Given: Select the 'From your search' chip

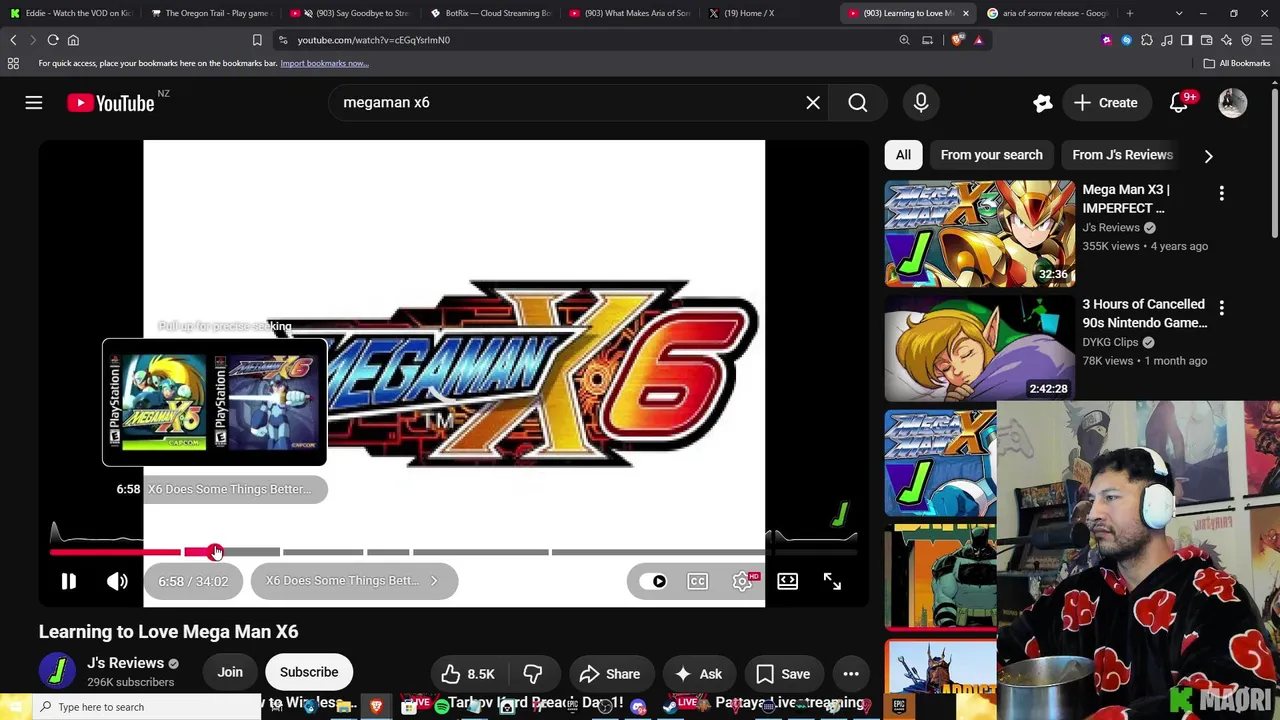Looking at the screenshot, I should pos(991,155).
